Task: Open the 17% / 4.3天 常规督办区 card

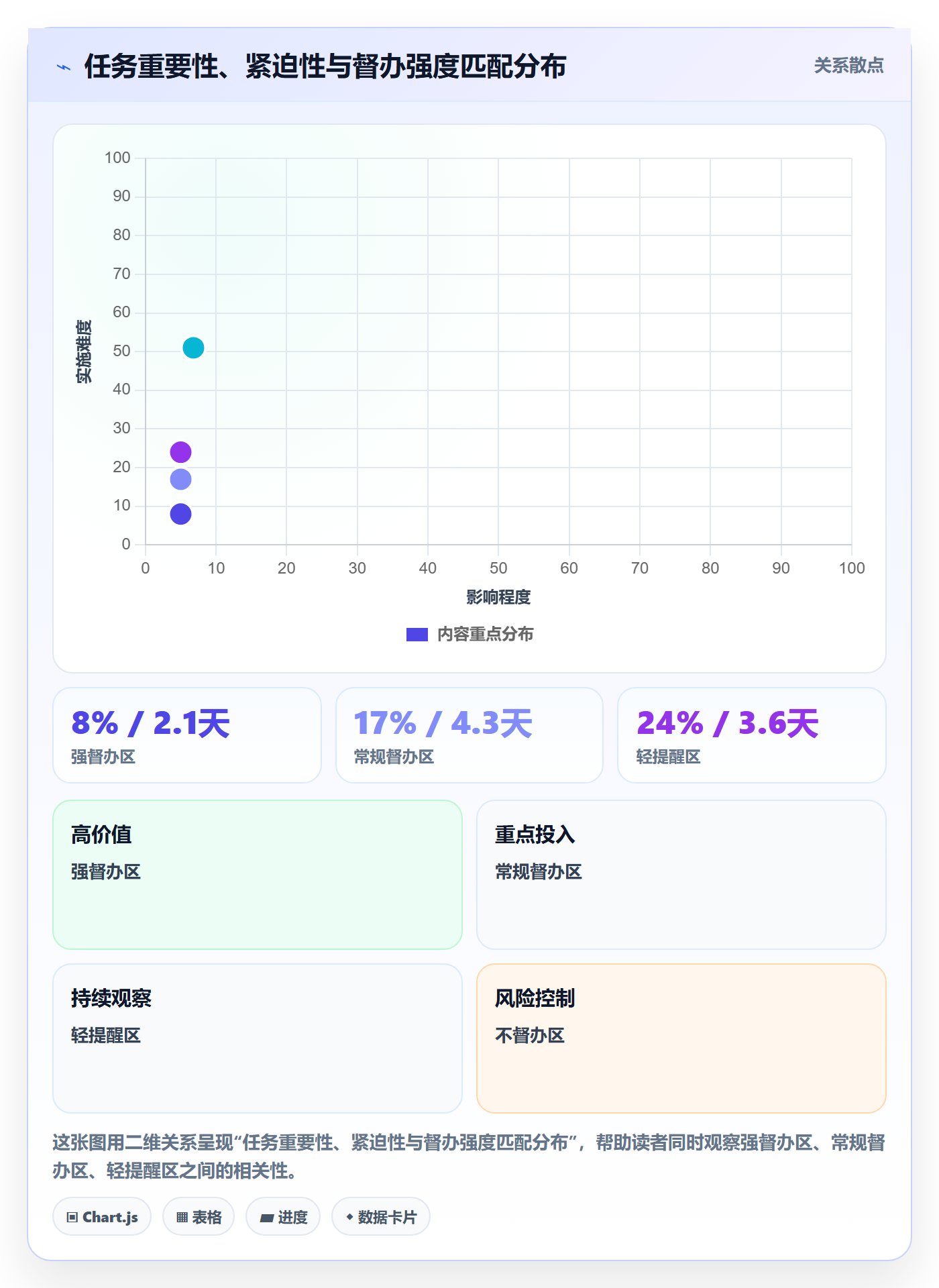Action: [x=469, y=735]
